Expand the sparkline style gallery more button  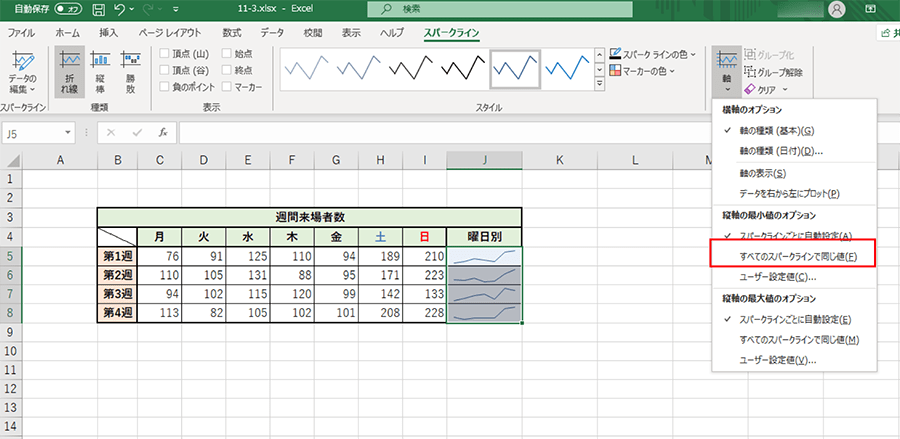(x=598, y=86)
